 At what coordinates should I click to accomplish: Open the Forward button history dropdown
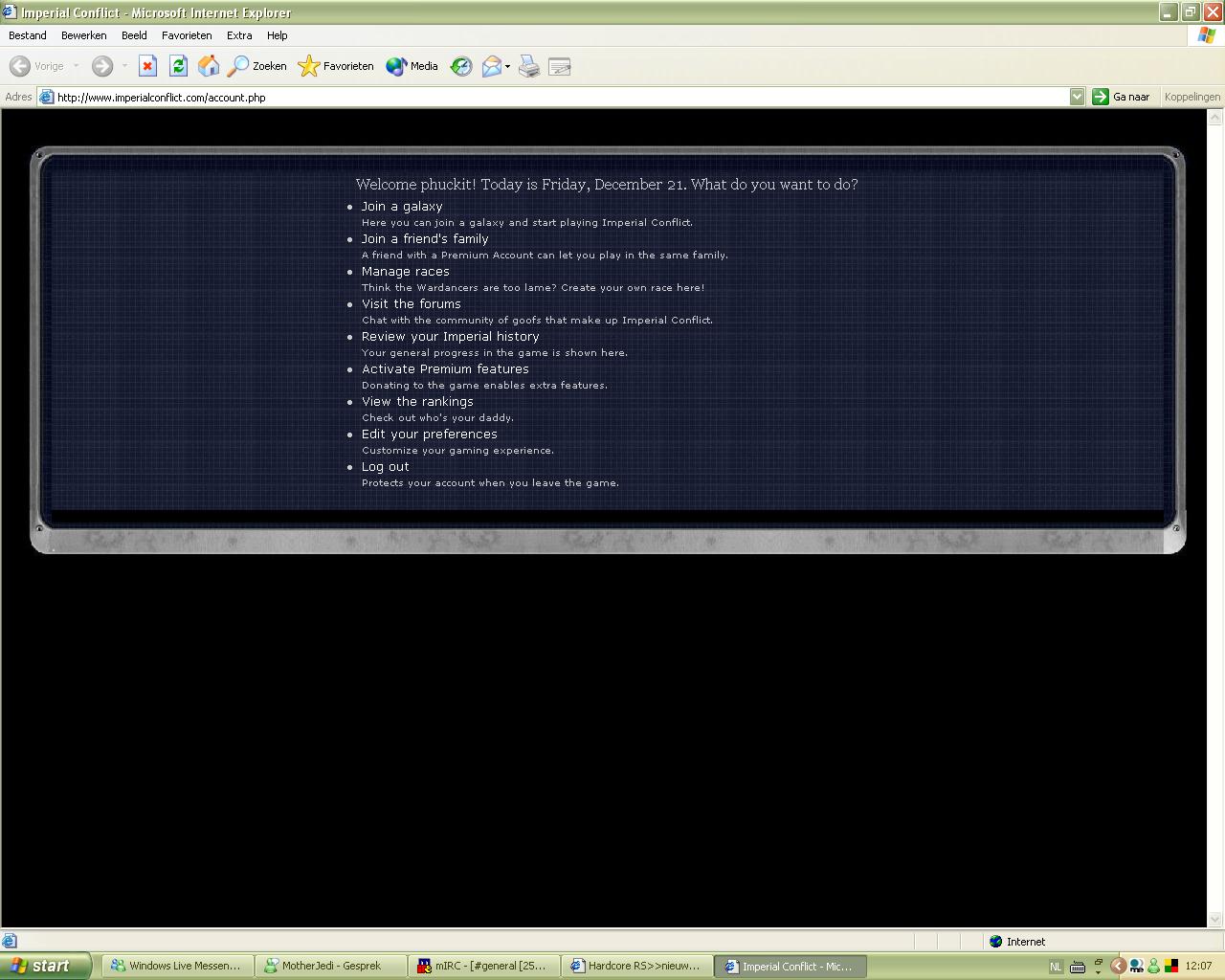click(x=123, y=66)
